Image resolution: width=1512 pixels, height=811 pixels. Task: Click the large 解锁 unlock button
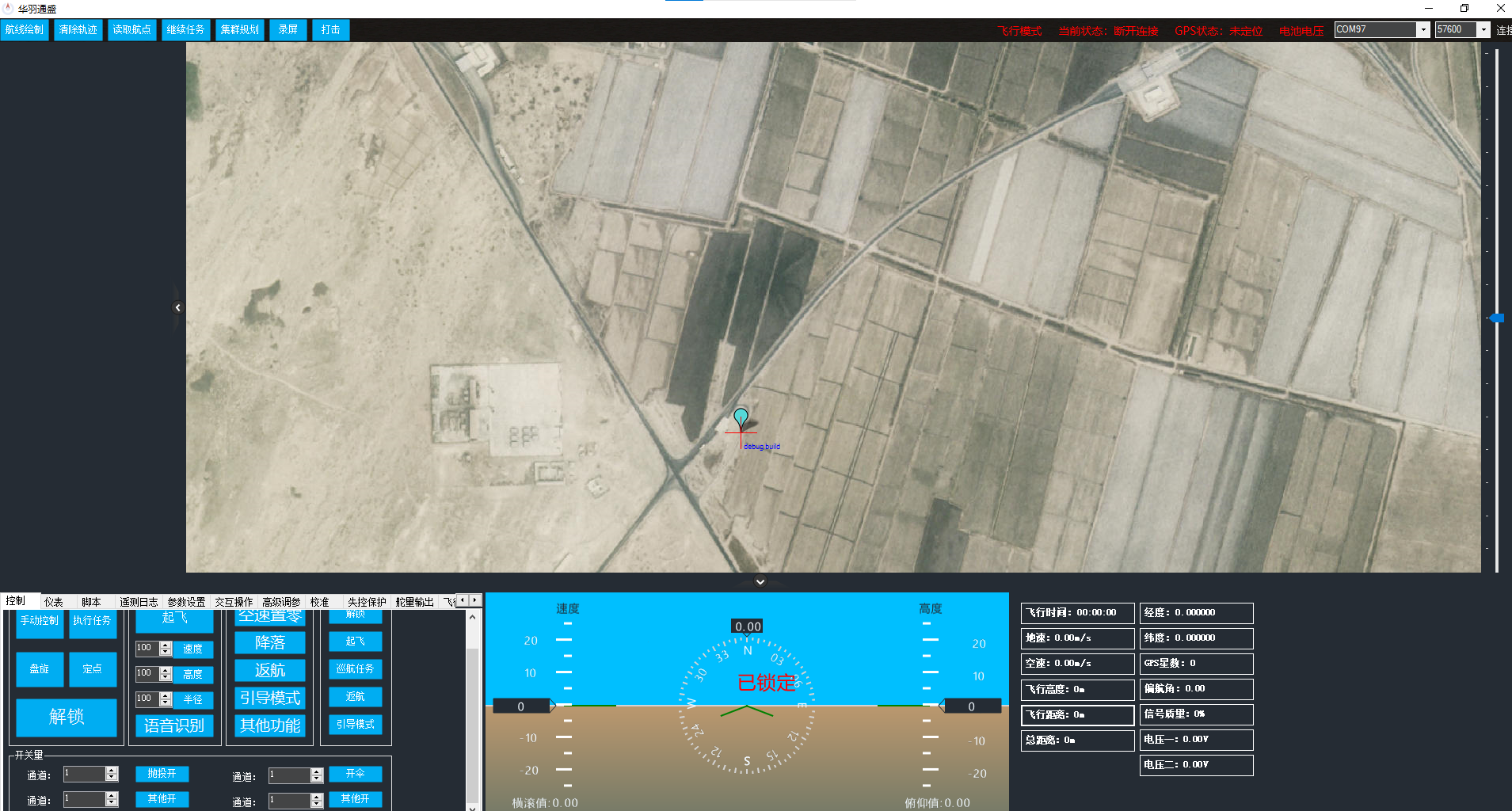click(x=67, y=717)
